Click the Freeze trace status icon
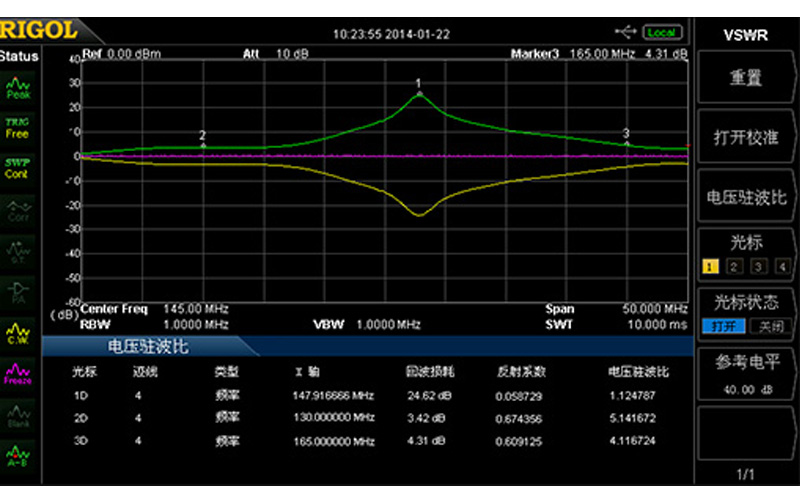 pyautogui.click(x=18, y=374)
